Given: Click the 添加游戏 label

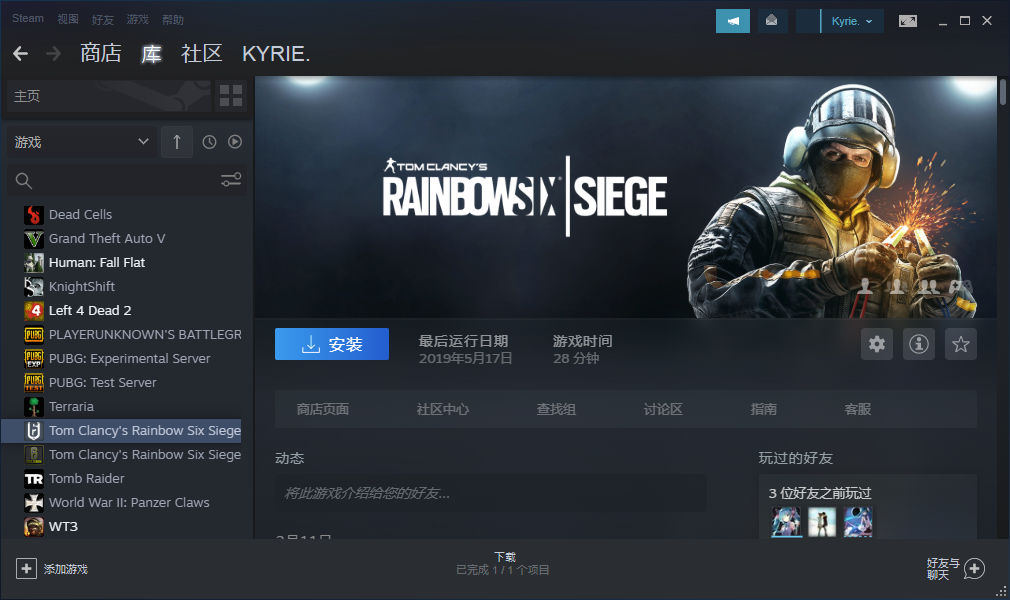Looking at the screenshot, I should tap(66, 569).
